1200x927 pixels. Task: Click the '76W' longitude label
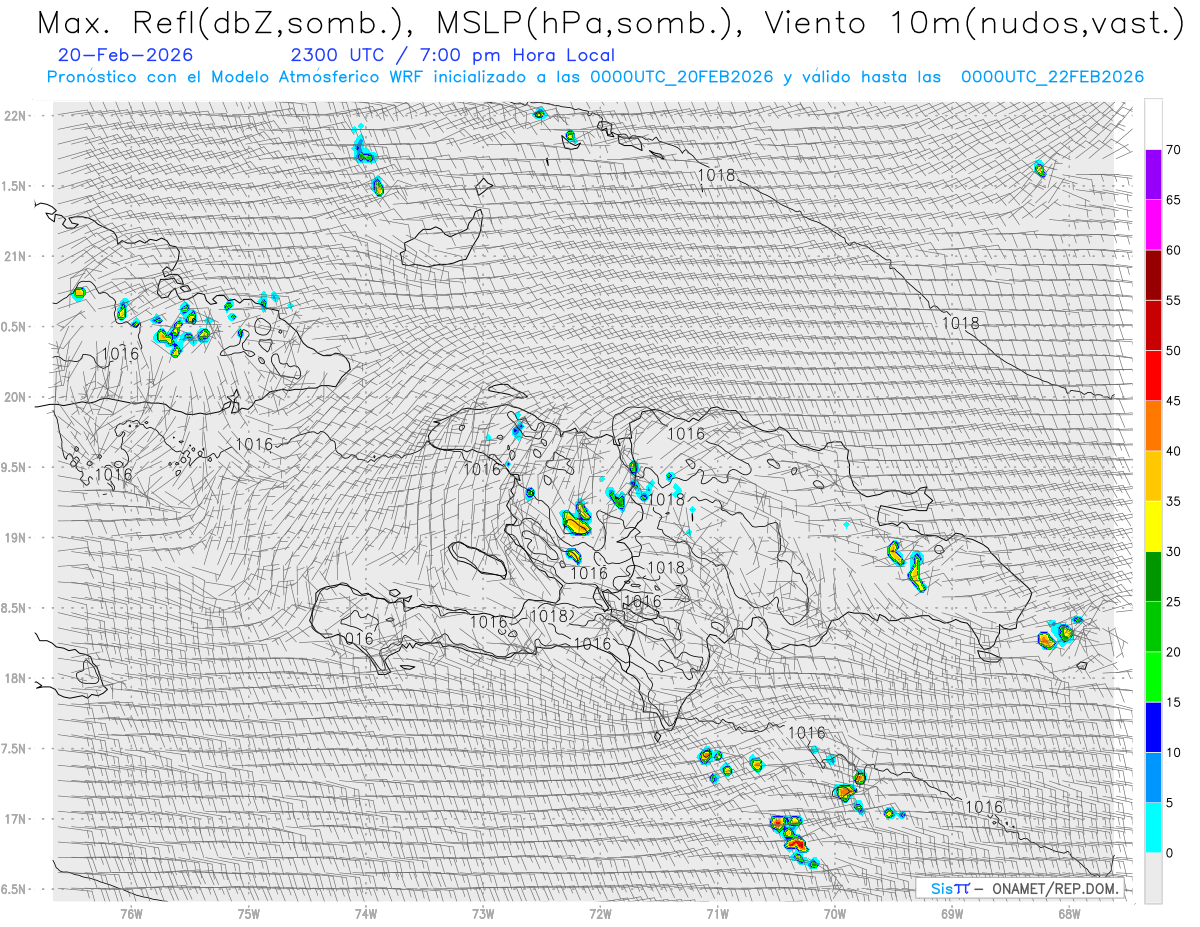(132, 913)
